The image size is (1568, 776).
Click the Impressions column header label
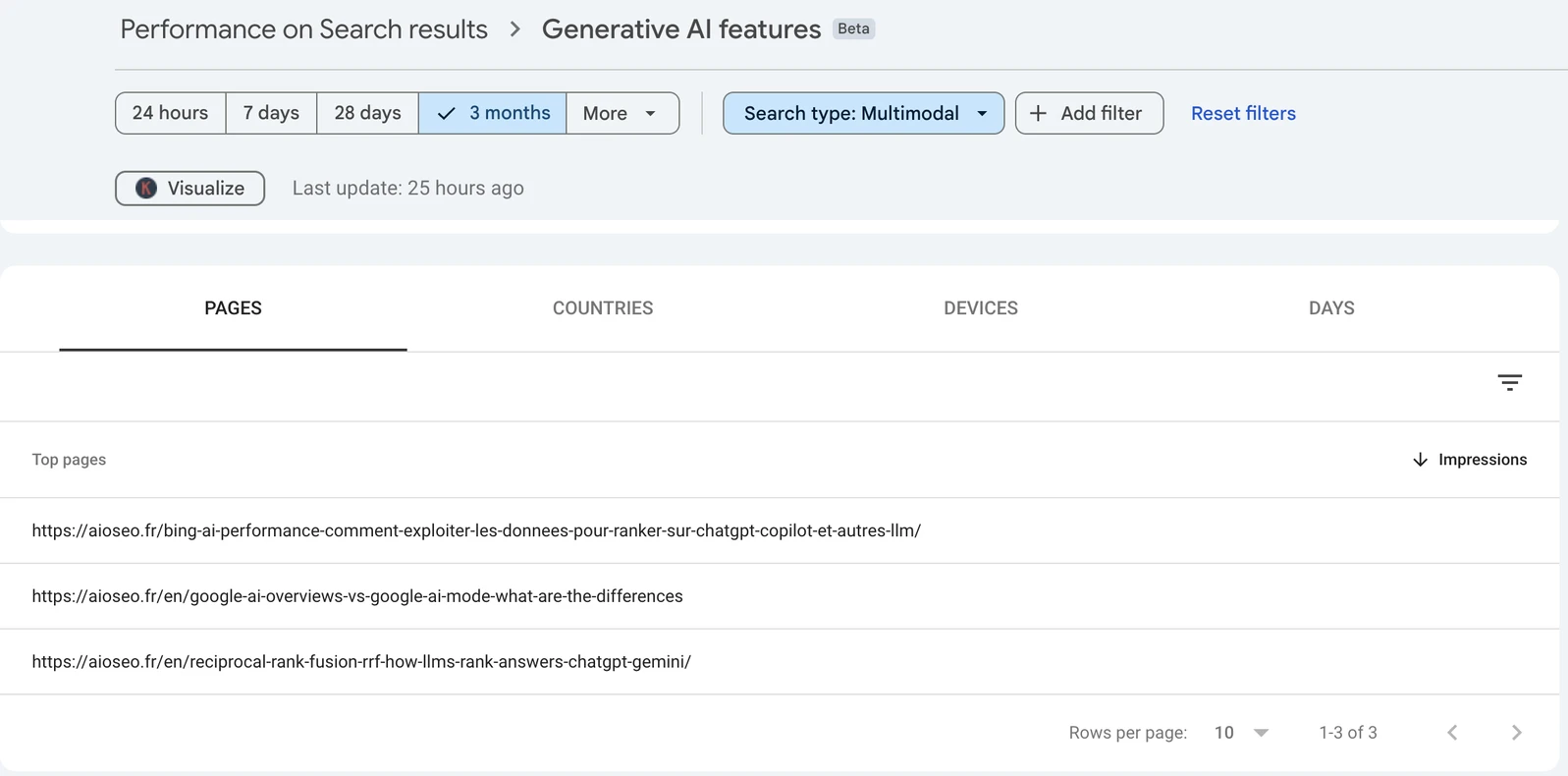pyautogui.click(x=1483, y=460)
